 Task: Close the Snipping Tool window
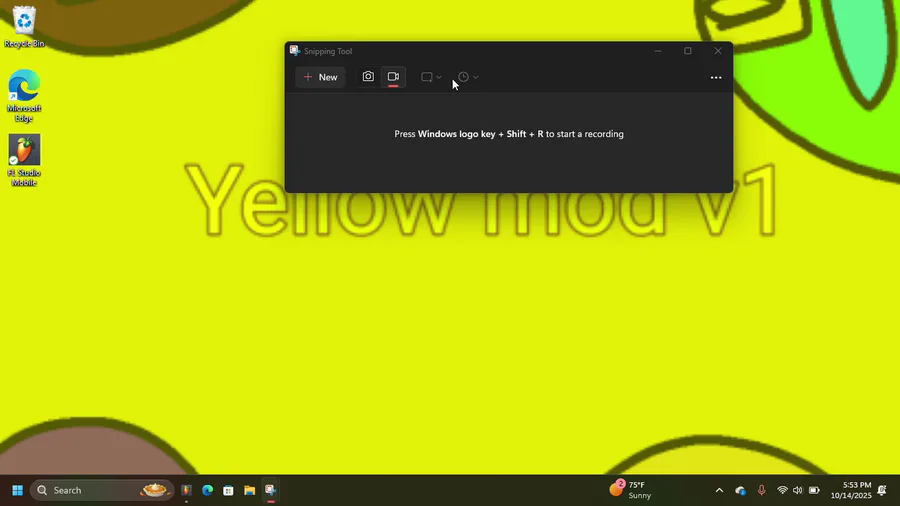tap(718, 51)
